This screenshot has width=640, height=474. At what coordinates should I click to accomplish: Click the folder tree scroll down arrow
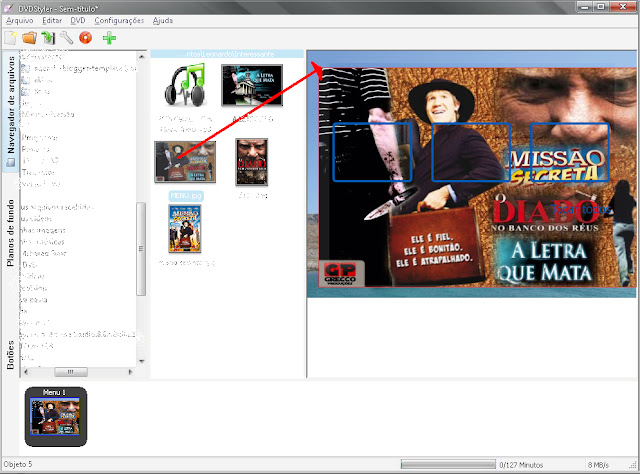[142, 361]
